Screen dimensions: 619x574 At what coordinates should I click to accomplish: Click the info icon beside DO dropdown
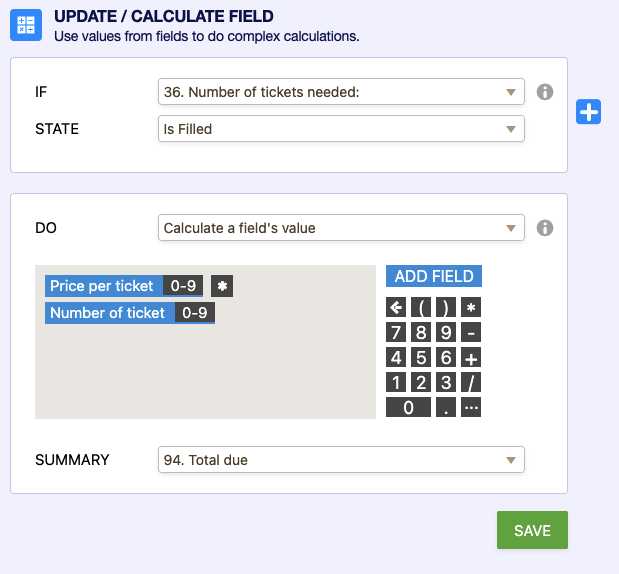(545, 228)
